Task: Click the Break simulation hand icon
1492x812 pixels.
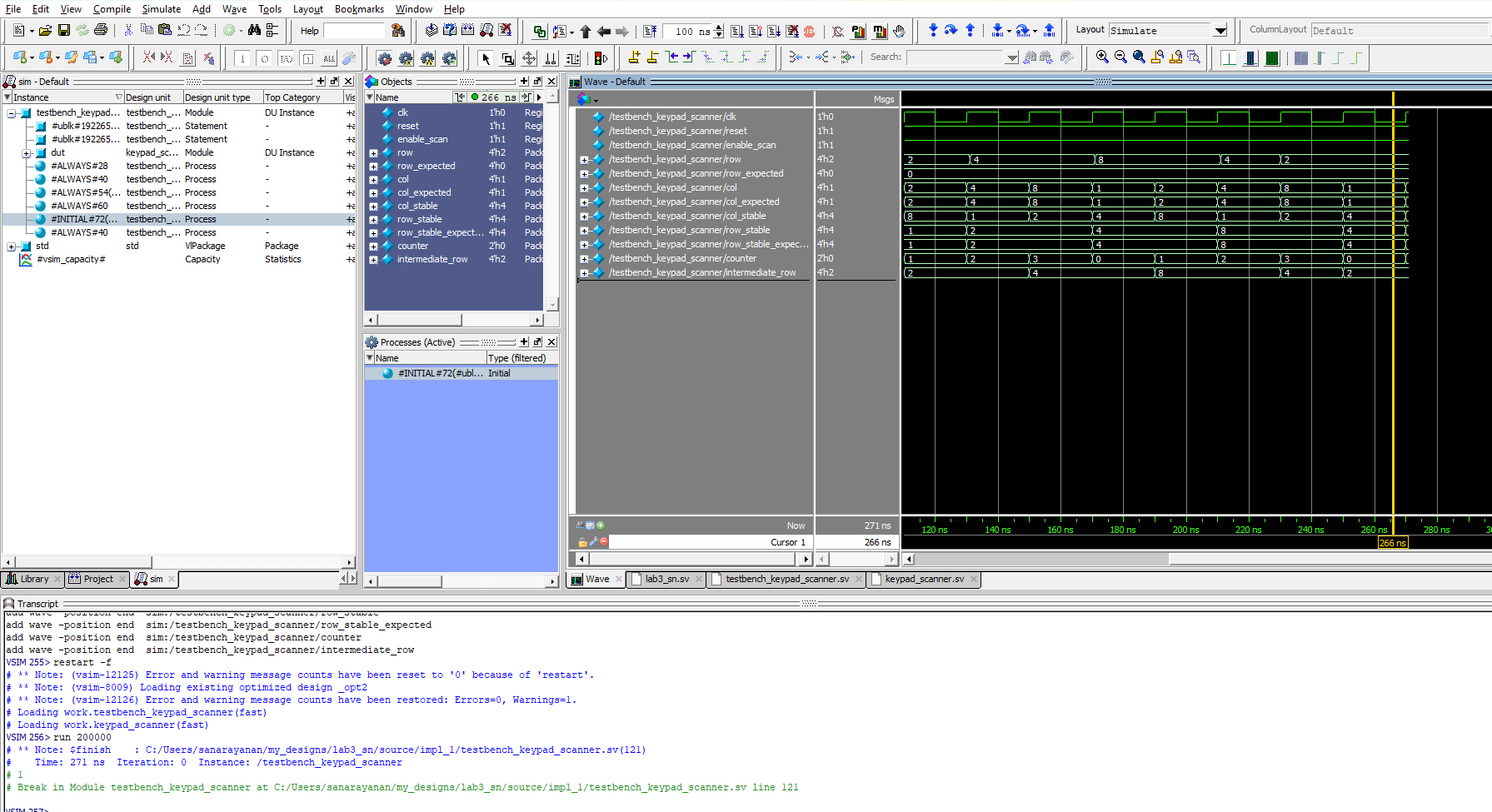Action: coord(899,32)
